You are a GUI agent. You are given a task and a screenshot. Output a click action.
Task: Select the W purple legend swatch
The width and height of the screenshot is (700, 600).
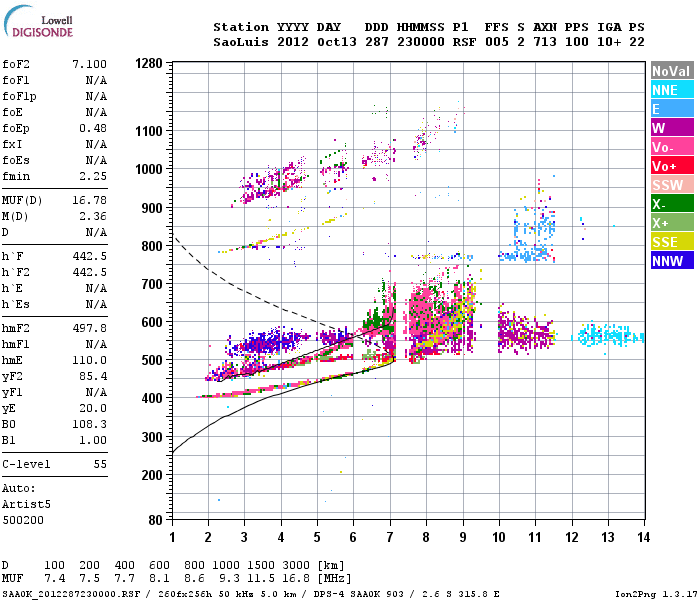(672, 128)
